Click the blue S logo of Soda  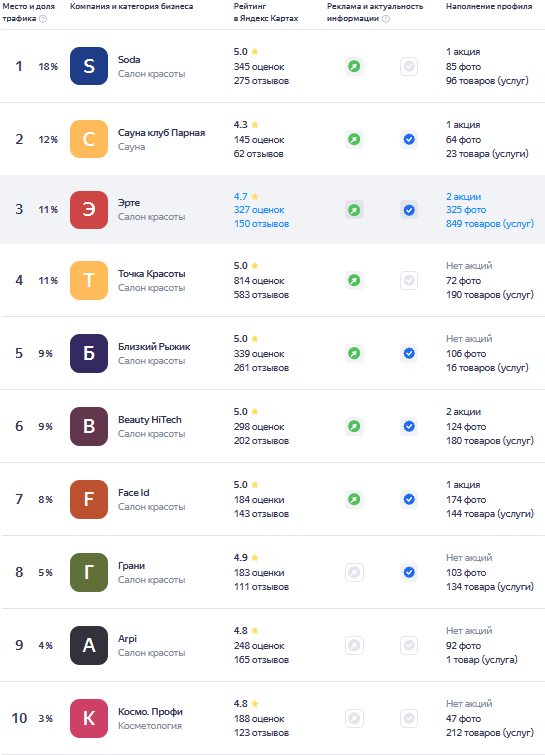click(89, 66)
